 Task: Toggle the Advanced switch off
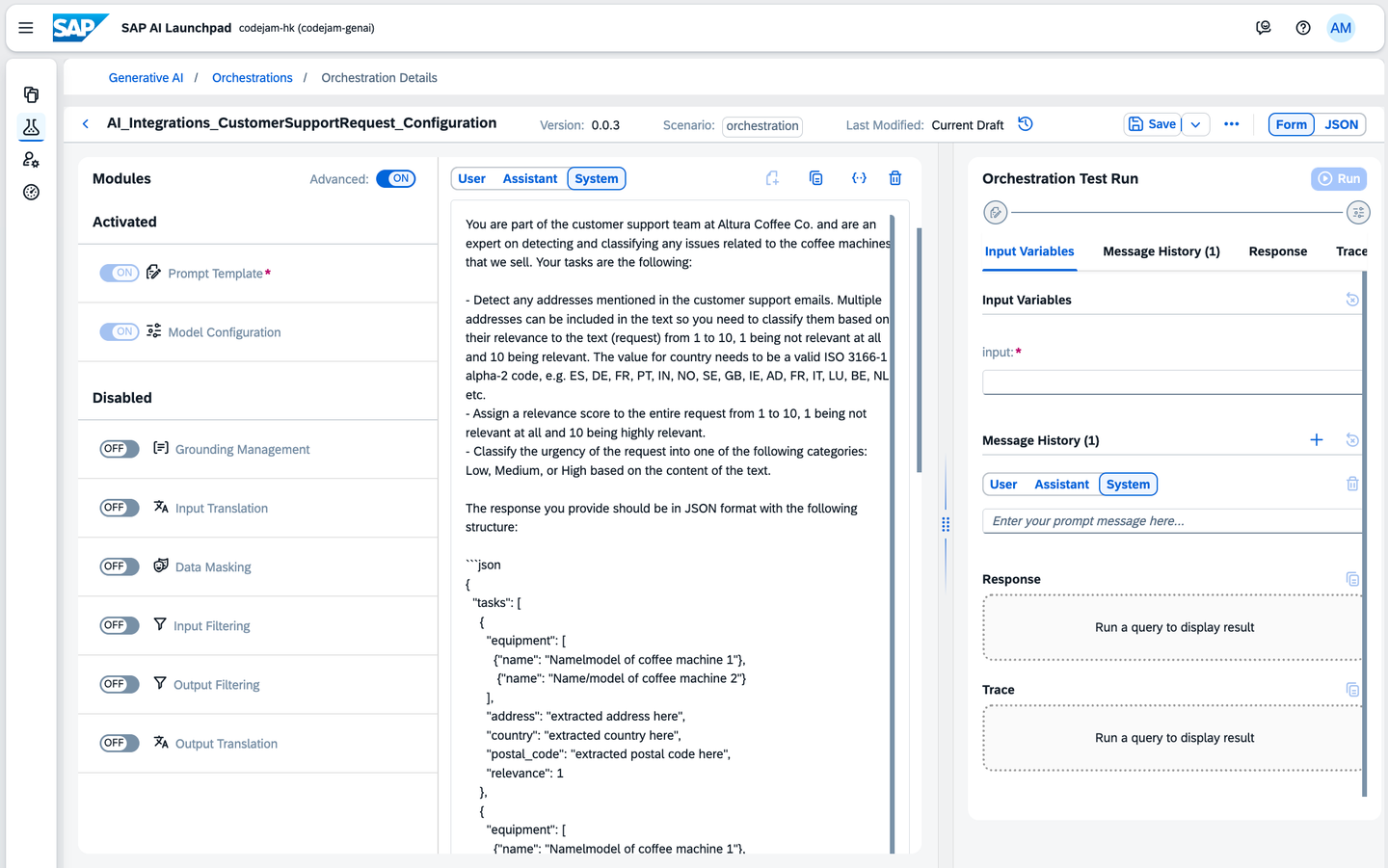(x=396, y=179)
